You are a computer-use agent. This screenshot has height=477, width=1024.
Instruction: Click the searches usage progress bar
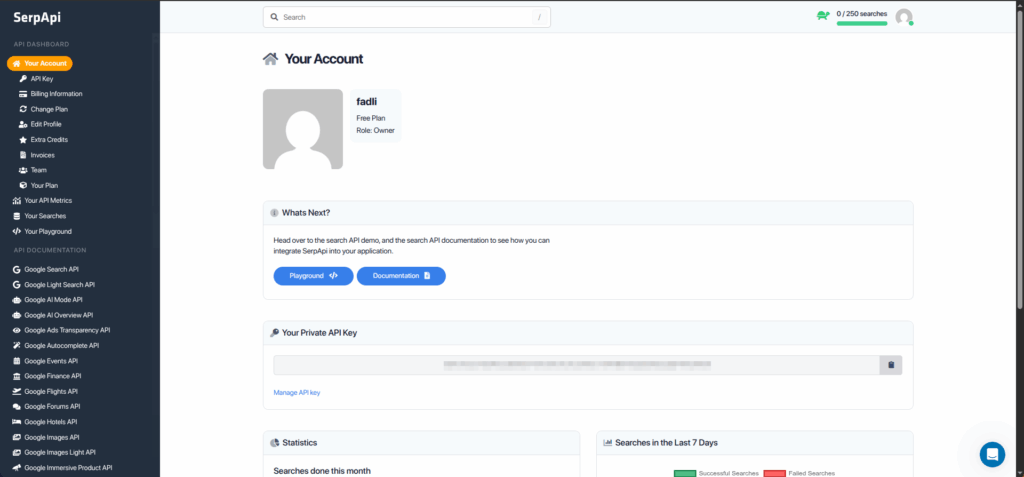click(861, 23)
